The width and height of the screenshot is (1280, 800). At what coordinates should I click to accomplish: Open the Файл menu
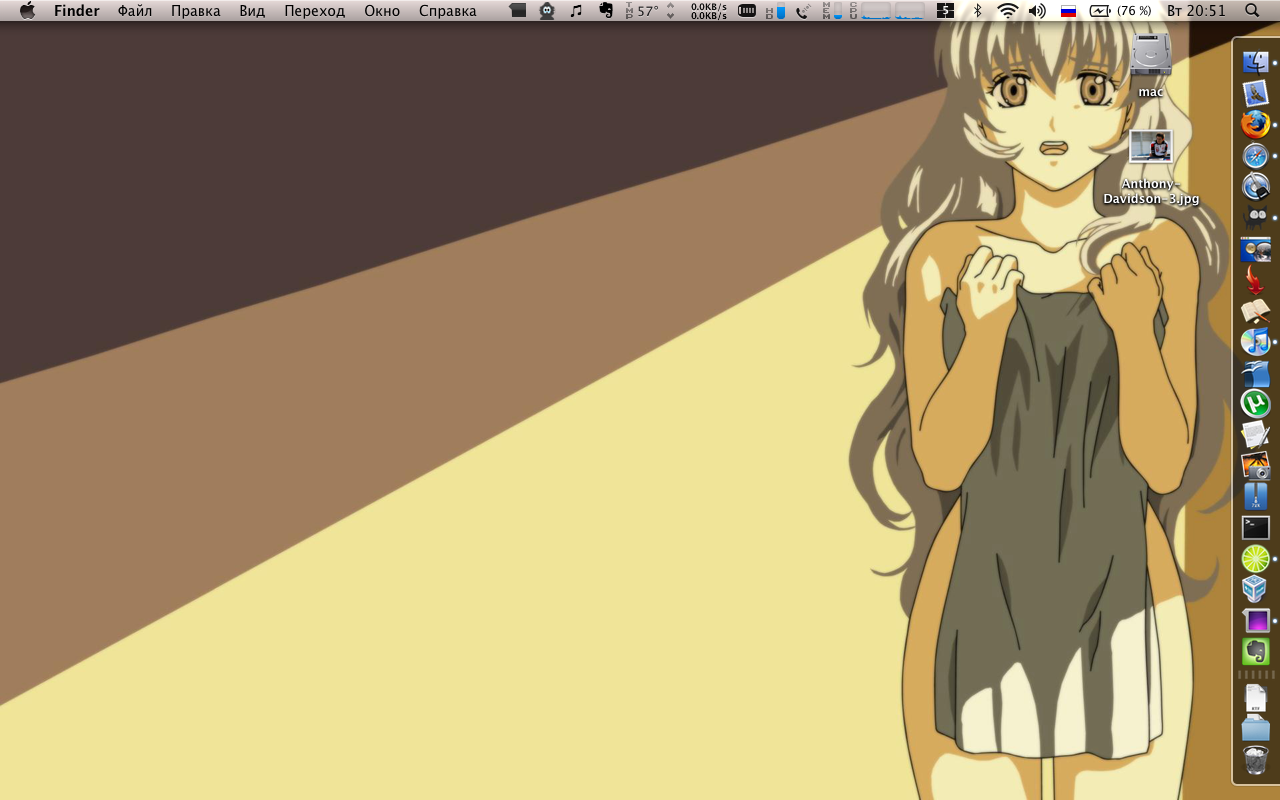coord(134,11)
